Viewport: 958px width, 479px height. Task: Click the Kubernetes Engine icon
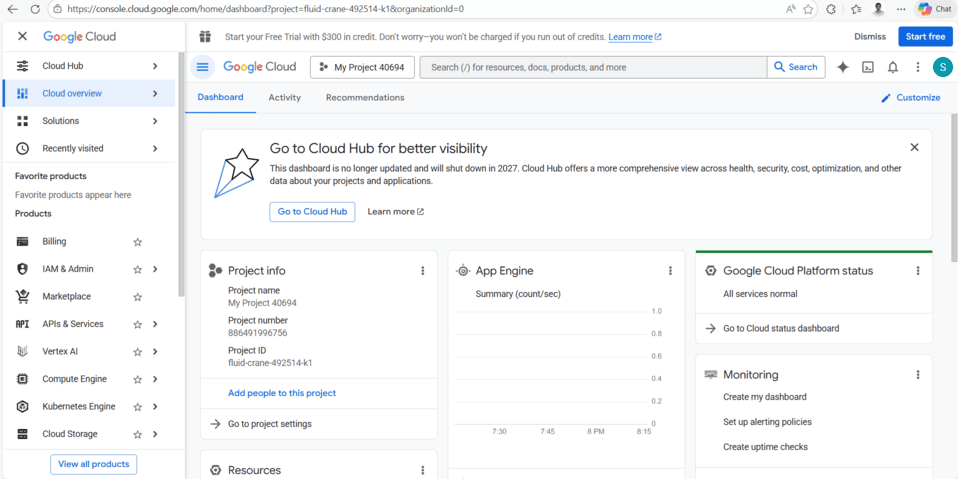[x=22, y=406]
